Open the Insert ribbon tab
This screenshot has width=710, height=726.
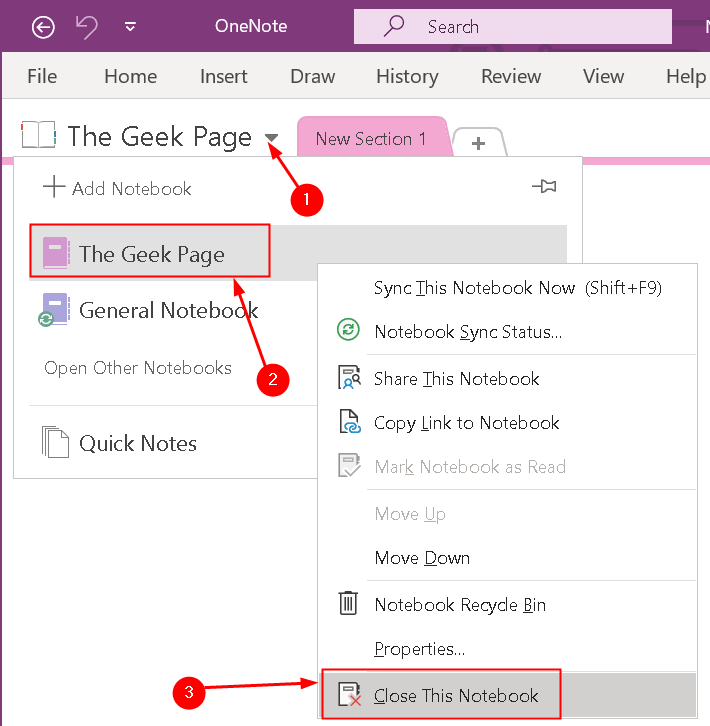tap(224, 76)
